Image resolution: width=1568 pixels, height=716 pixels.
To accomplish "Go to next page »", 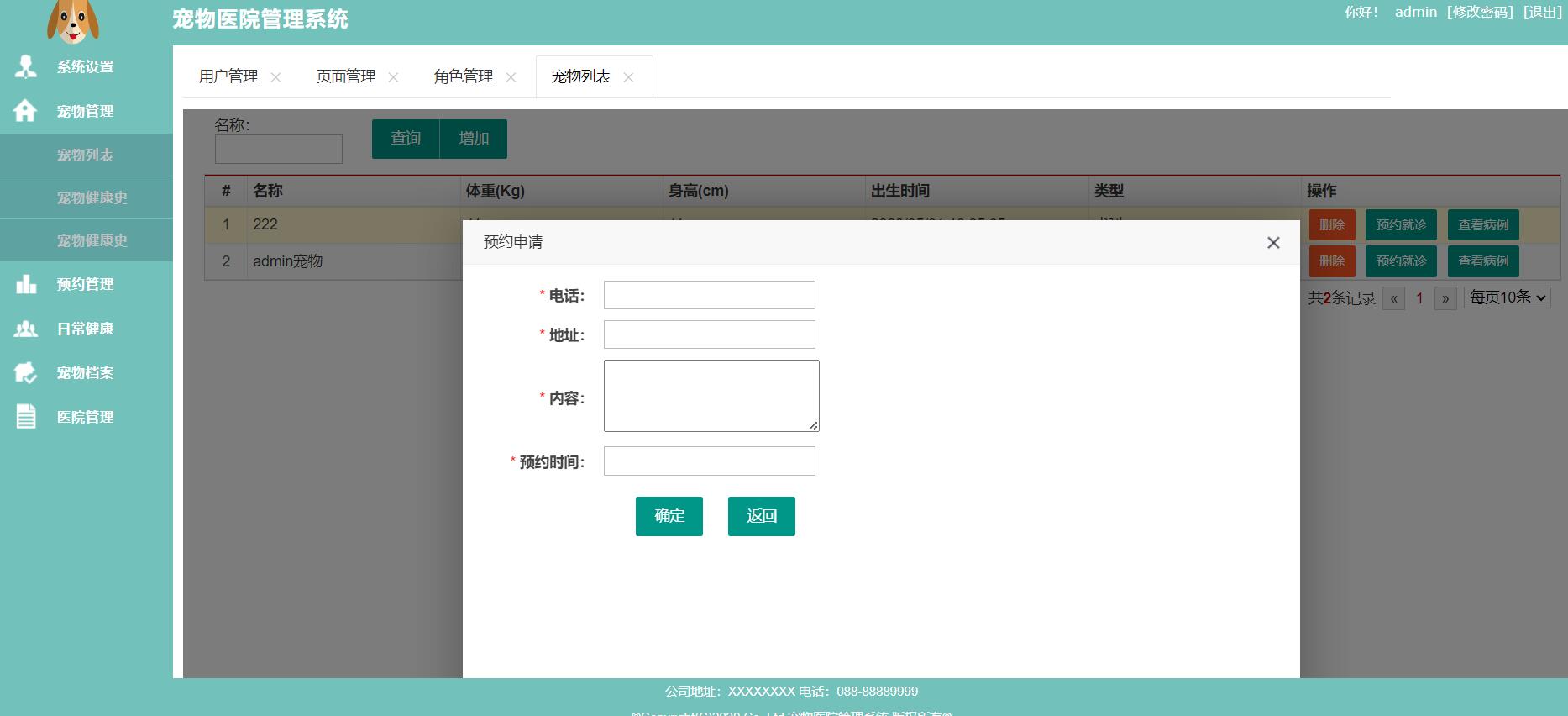I will 1445,298.
